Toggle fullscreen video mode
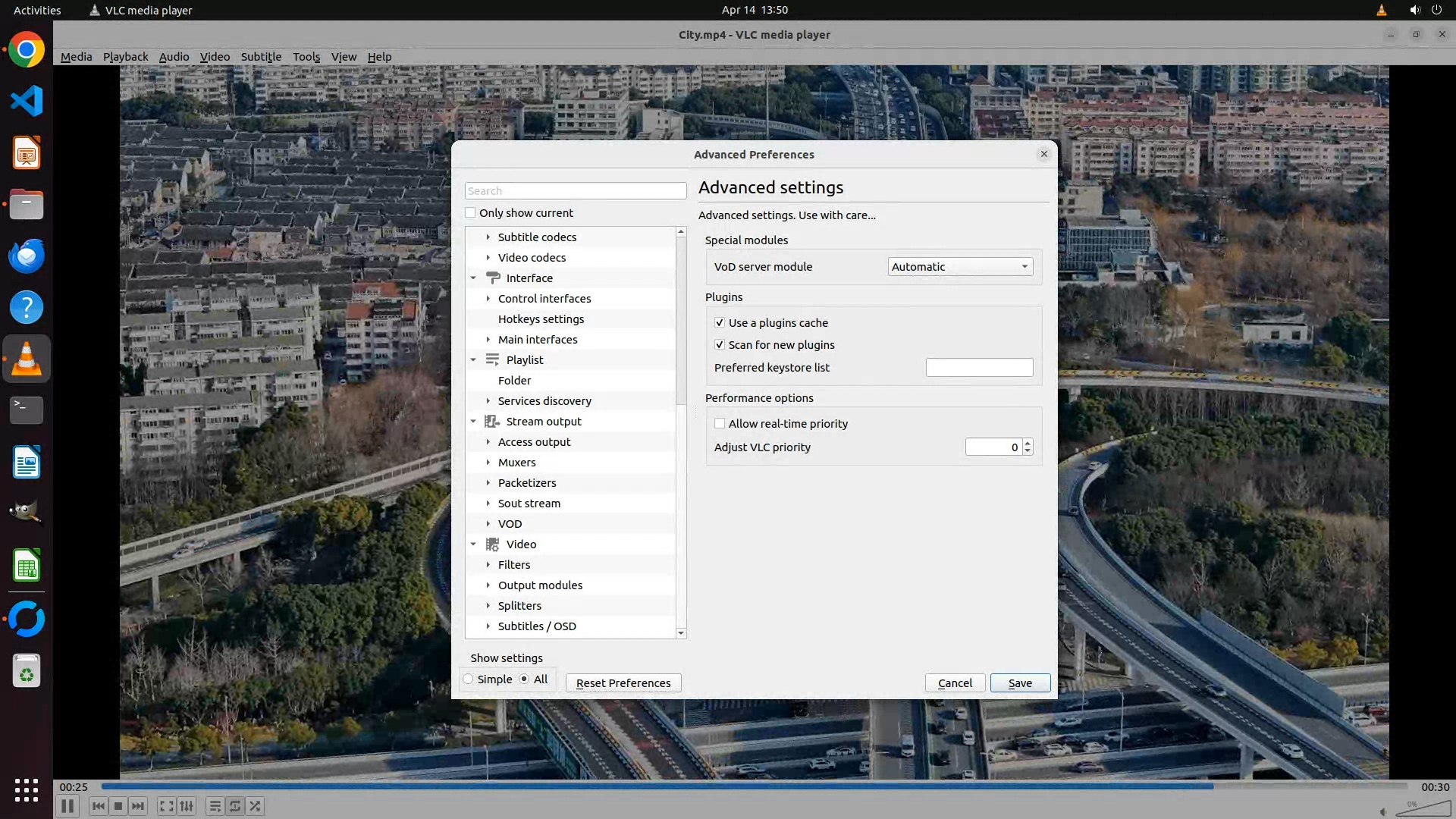Image resolution: width=1456 pixels, height=819 pixels. point(166,806)
